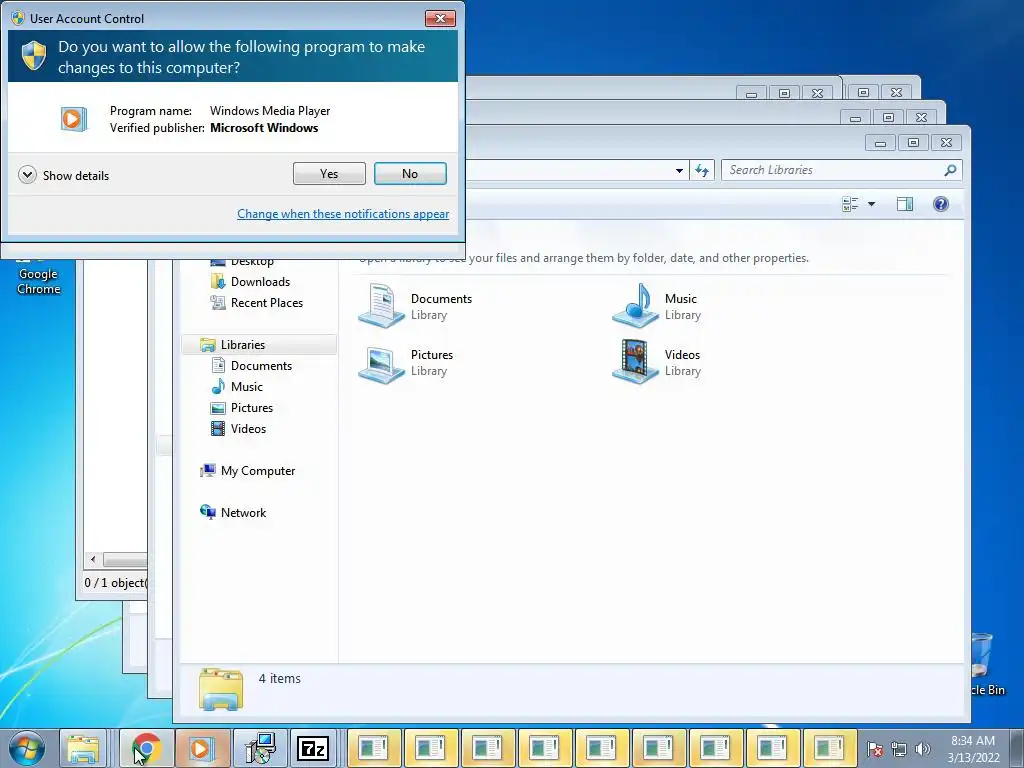Maximize the front Libraries window

[x=913, y=142]
